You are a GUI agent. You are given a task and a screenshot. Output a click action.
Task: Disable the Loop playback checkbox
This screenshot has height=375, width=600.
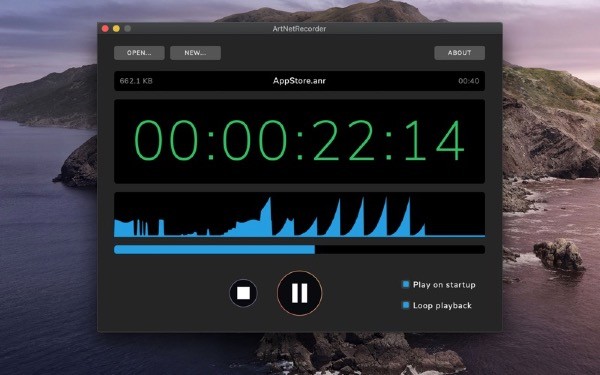click(406, 305)
